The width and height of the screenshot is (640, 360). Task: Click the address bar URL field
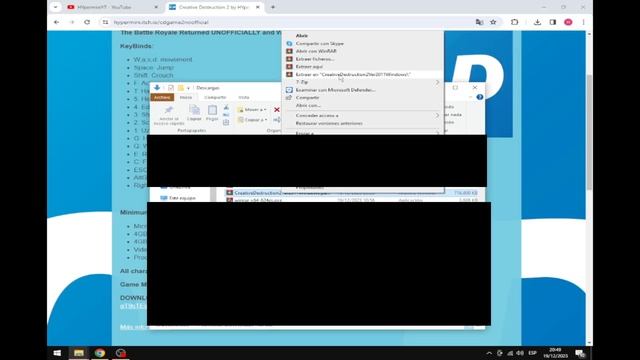pyautogui.click(x=286, y=22)
